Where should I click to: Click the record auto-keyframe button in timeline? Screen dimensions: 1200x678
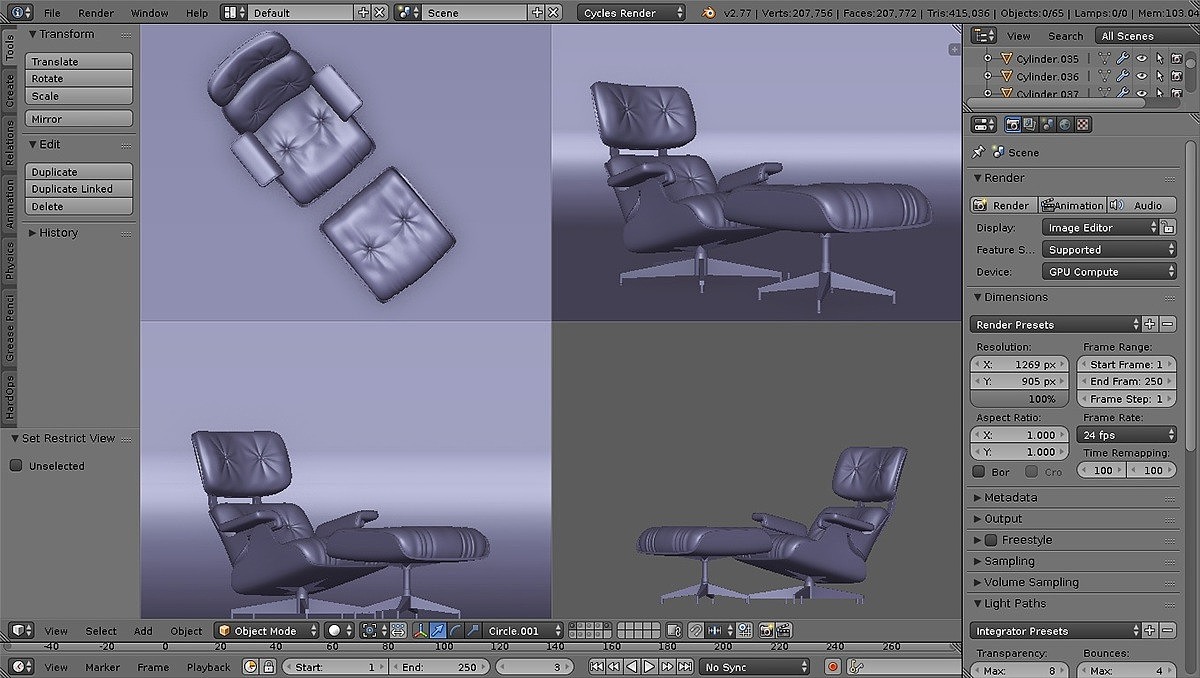click(x=832, y=667)
